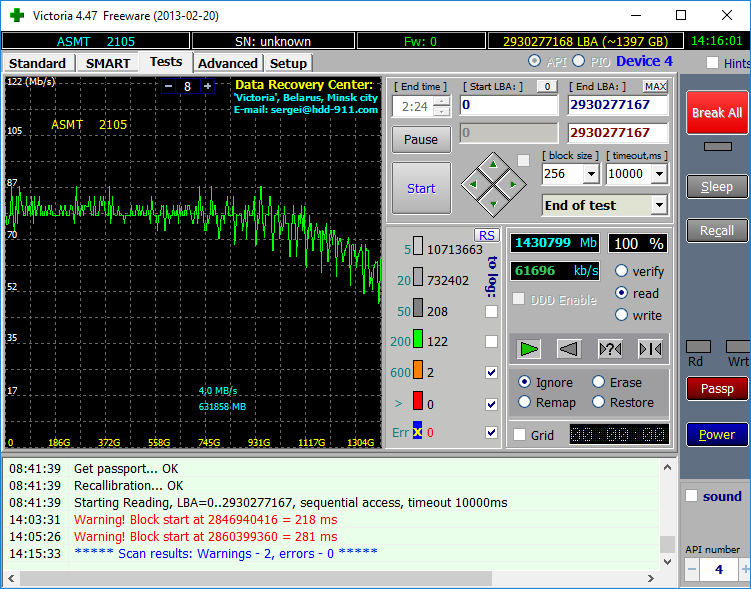Open the End of test dropdown
The width and height of the screenshot is (751, 589).
[x=658, y=206]
